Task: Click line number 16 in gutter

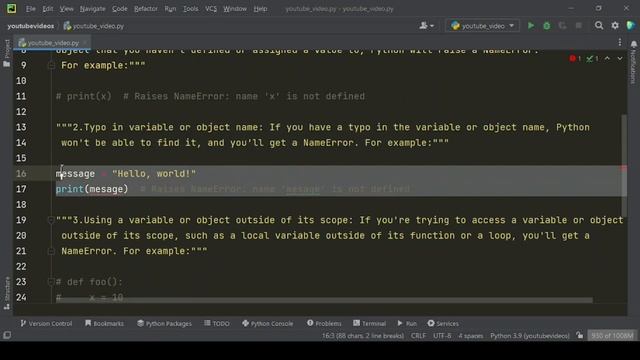Action: click(x=21, y=173)
